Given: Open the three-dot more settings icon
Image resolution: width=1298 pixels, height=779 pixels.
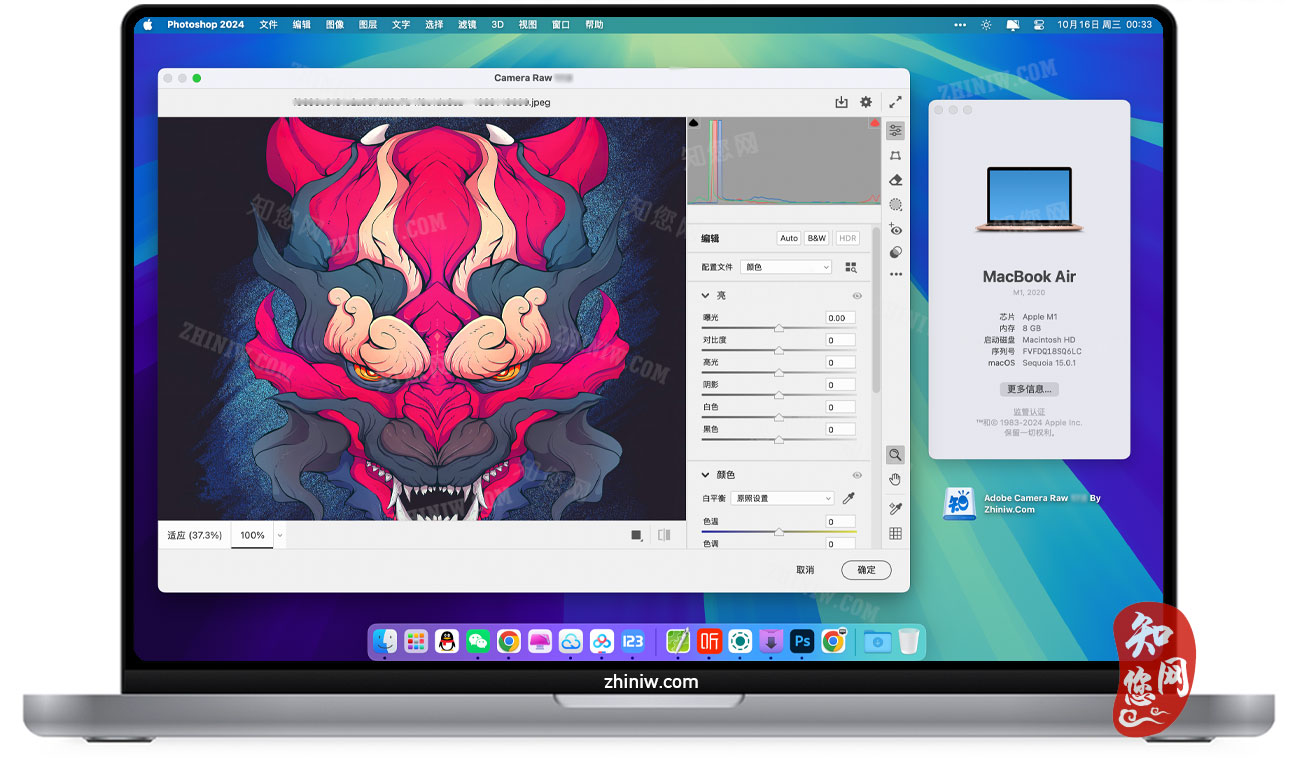Looking at the screenshot, I should coord(895,274).
